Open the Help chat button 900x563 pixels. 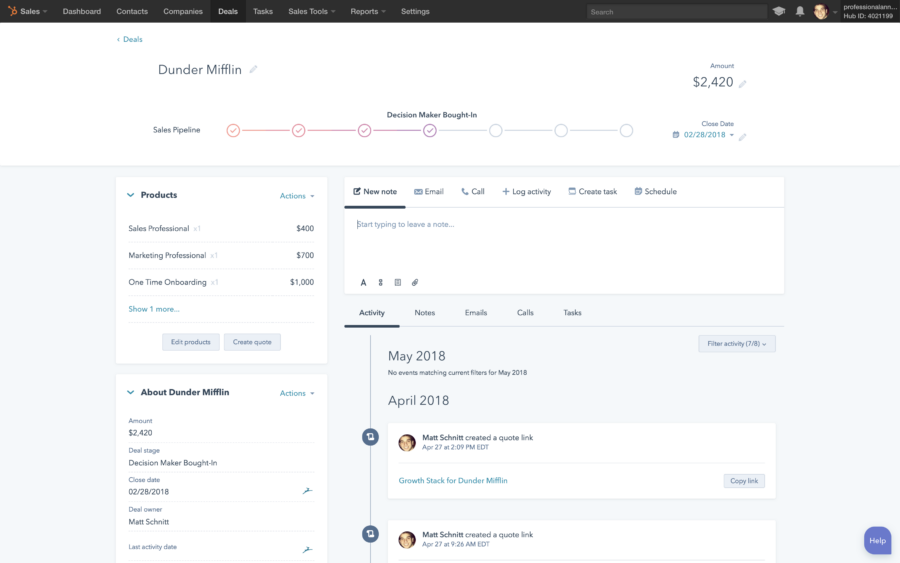(x=877, y=541)
